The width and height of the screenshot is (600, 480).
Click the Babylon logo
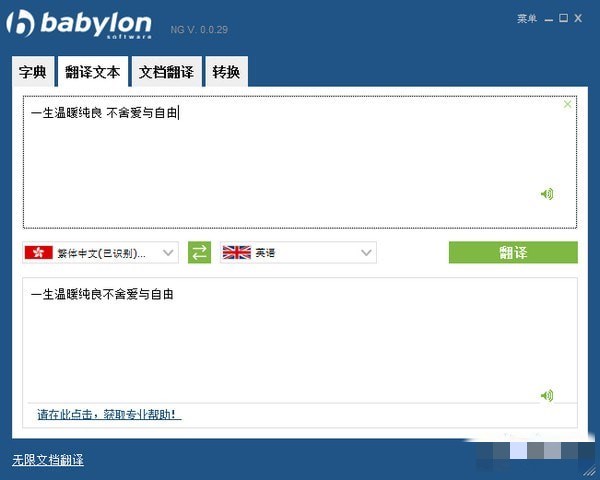click(x=79, y=24)
